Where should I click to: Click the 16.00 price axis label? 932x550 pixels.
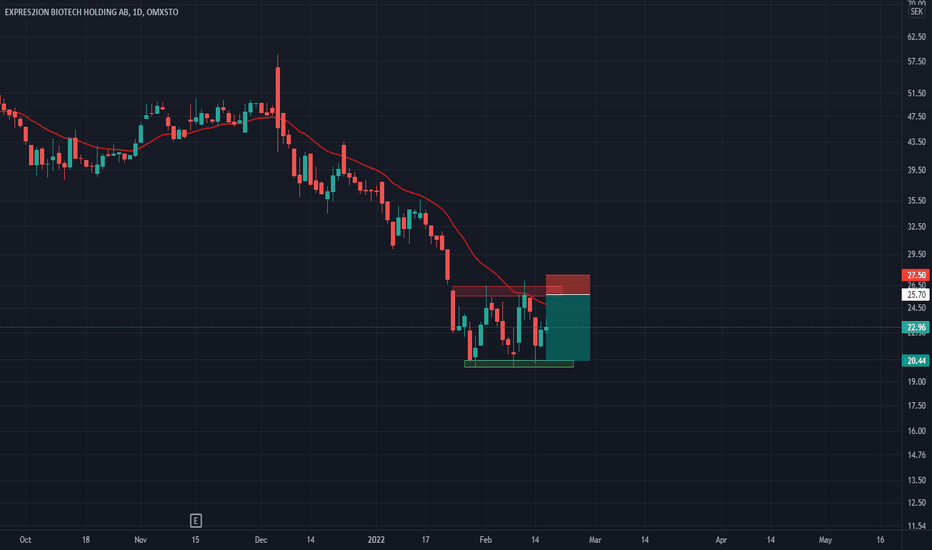pyautogui.click(x=917, y=431)
